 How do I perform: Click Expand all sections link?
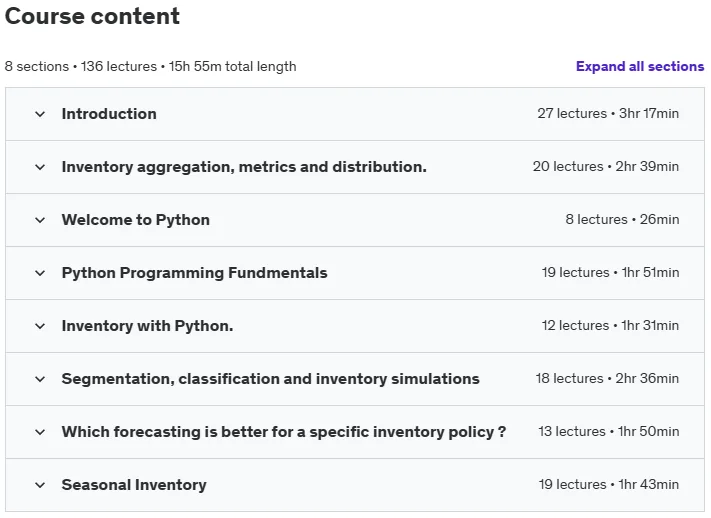(640, 66)
